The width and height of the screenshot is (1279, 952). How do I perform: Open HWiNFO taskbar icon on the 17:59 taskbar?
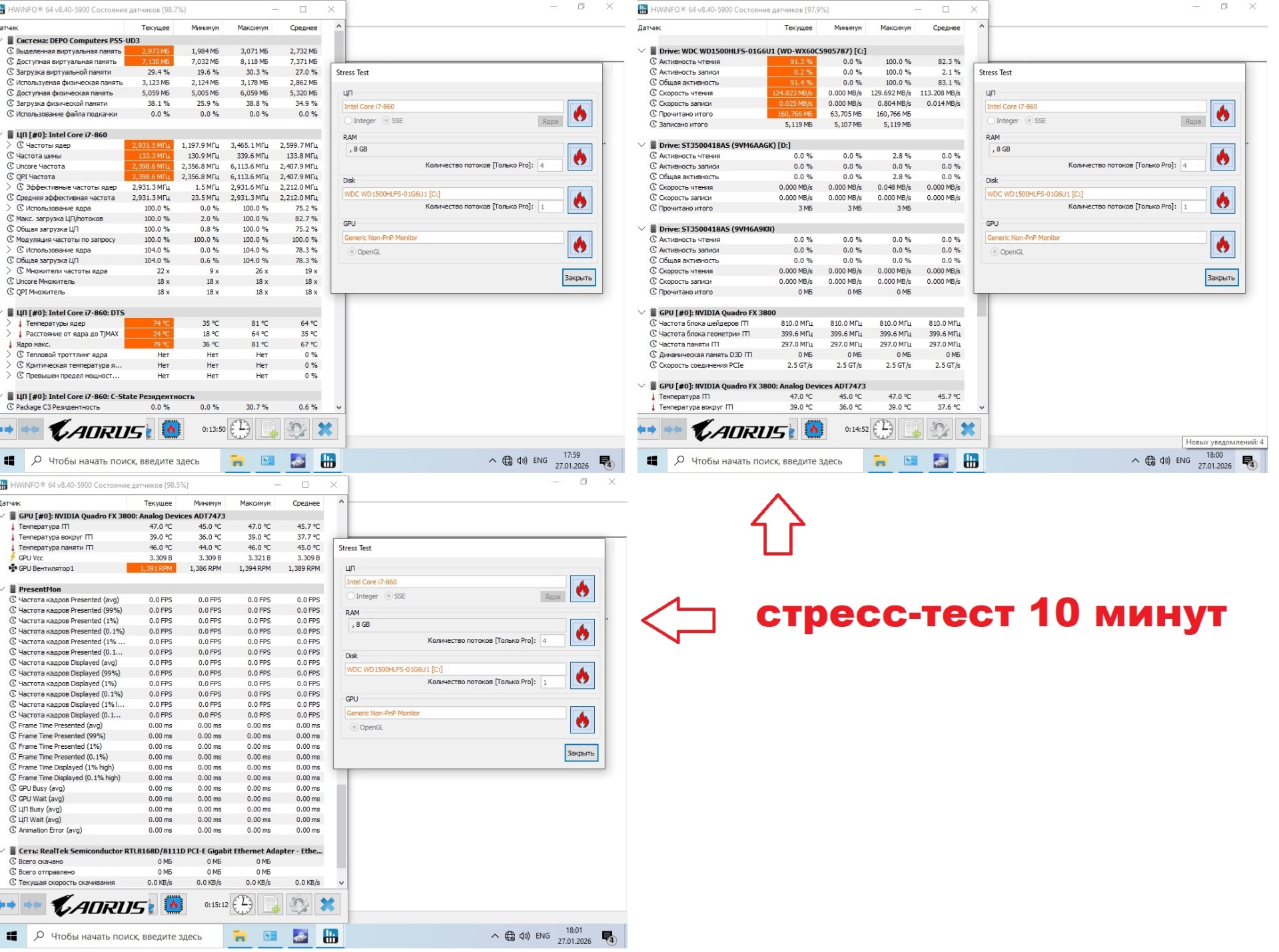328,461
